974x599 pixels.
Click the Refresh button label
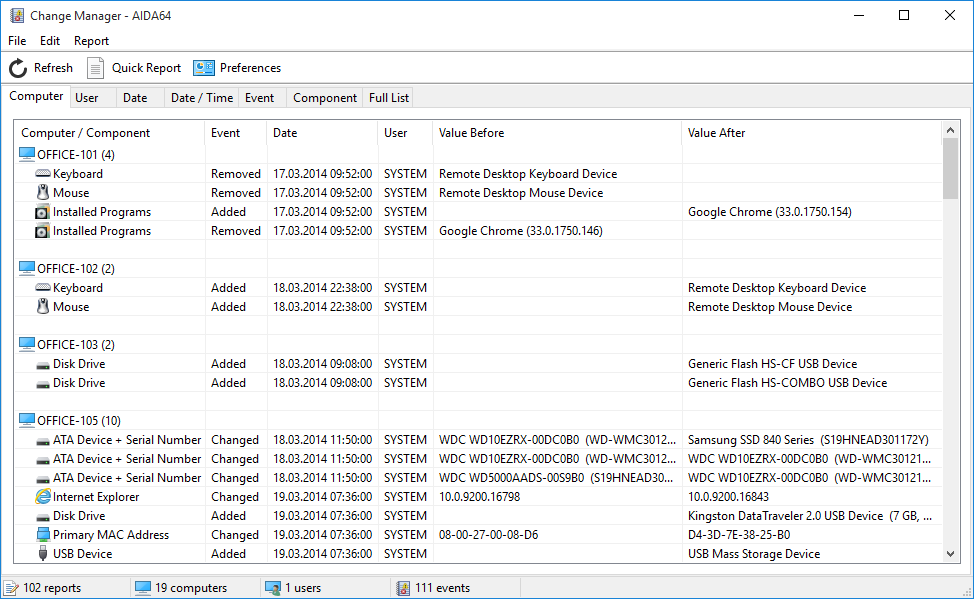(53, 68)
